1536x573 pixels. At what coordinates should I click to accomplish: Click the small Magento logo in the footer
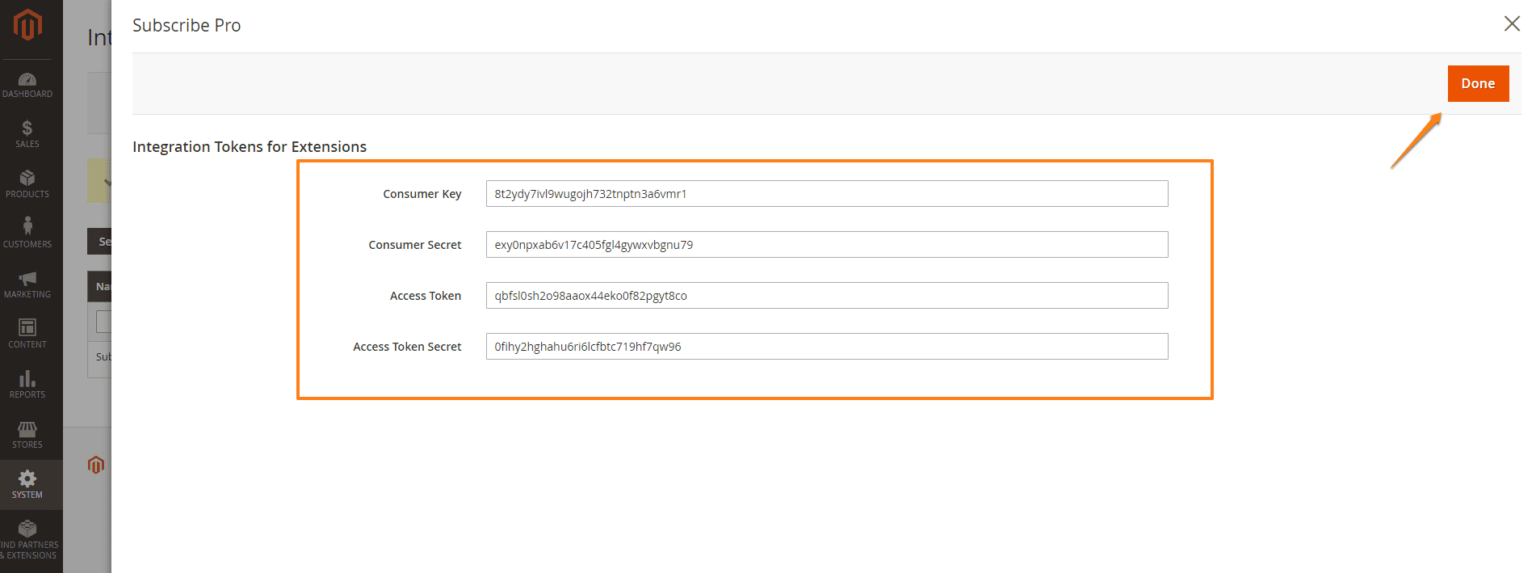[x=96, y=465]
